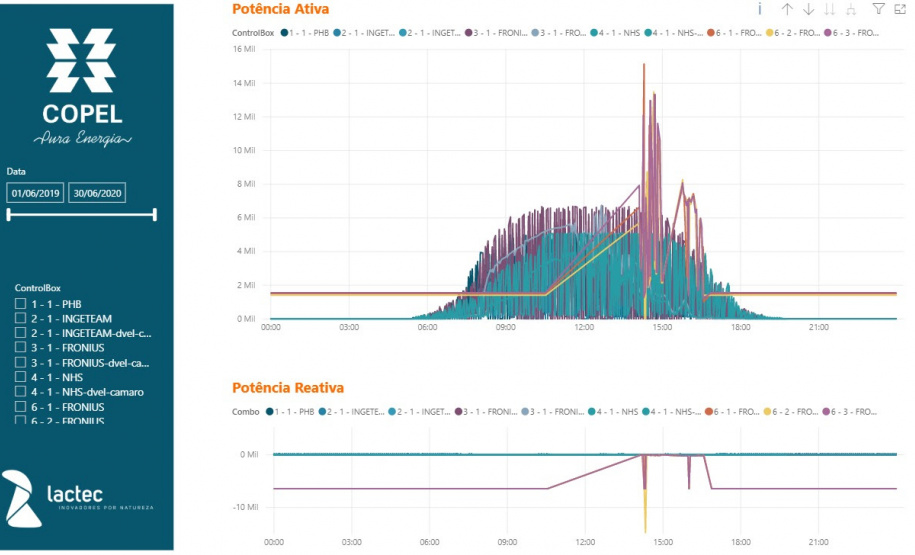The height and width of the screenshot is (555, 915).
Task: Click the start date field 01/06/2019
Action: pyautogui.click(x=37, y=193)
